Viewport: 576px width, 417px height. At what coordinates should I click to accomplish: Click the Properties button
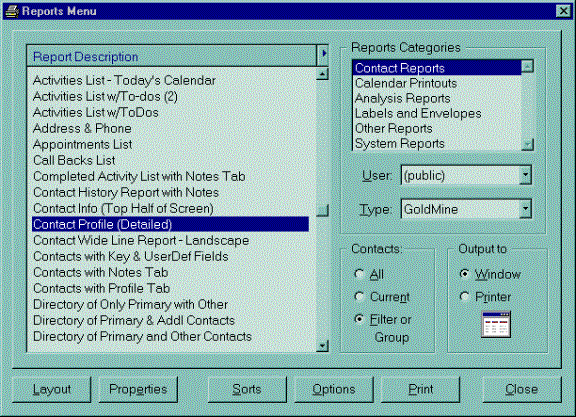click(x=138, y=389)
